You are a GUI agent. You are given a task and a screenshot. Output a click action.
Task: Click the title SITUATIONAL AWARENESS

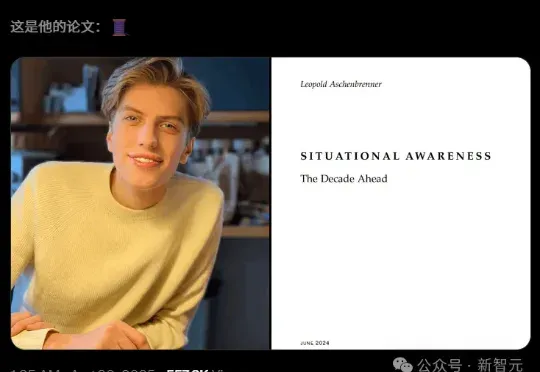(396, 156)
